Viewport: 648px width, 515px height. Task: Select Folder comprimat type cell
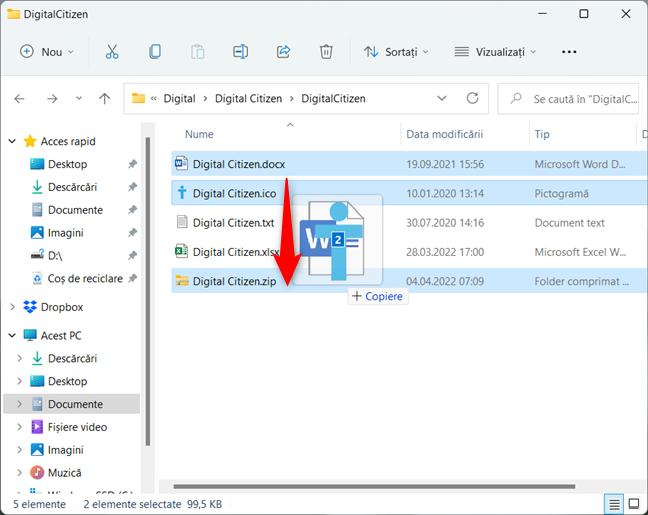click(581, 281)
